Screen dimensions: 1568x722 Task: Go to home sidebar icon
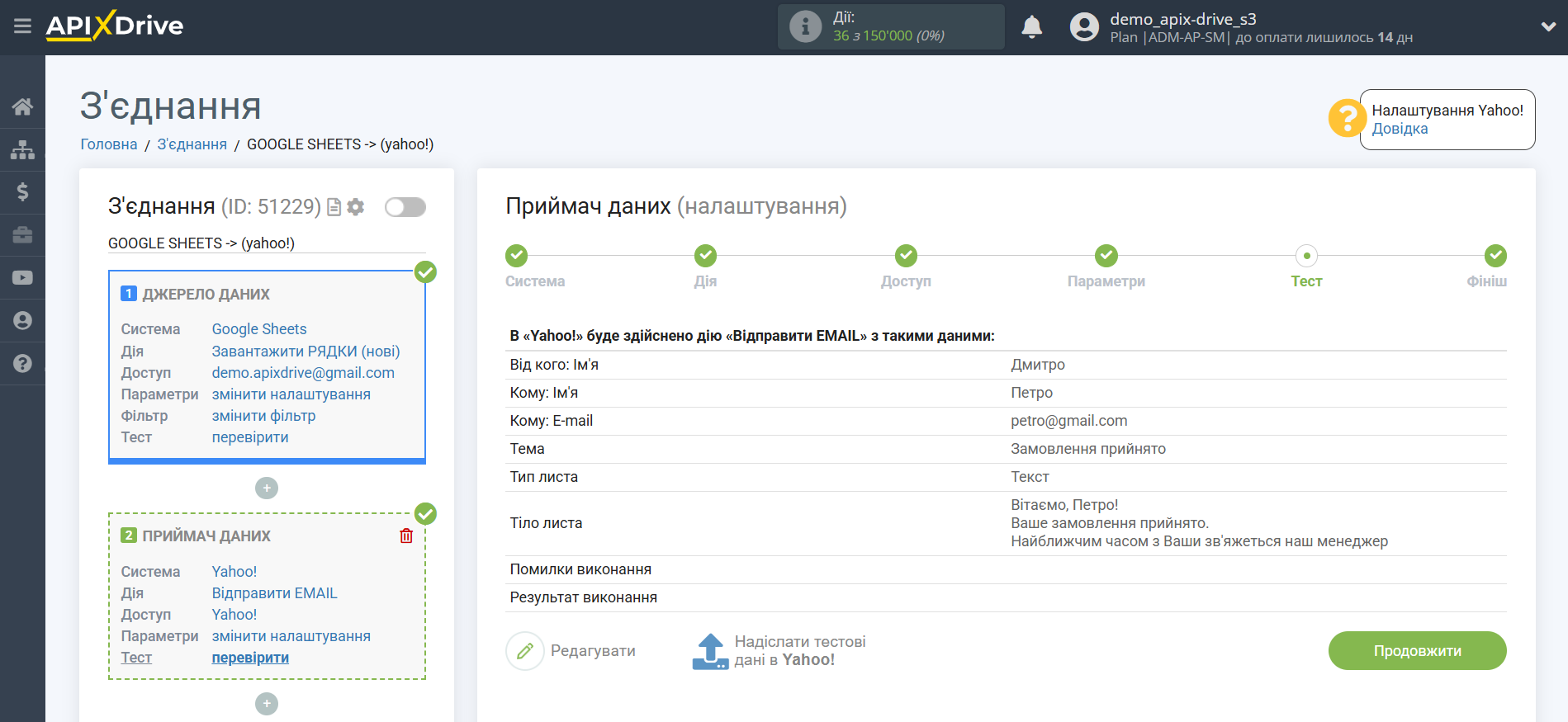click(22, 106)
